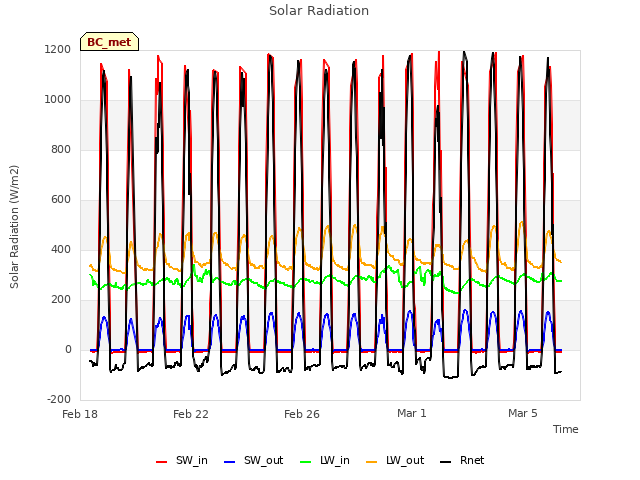Viewport: 640px width, 480px height.
Task: Click the 1200 y-axis tick label
Action: pos(58,49)
